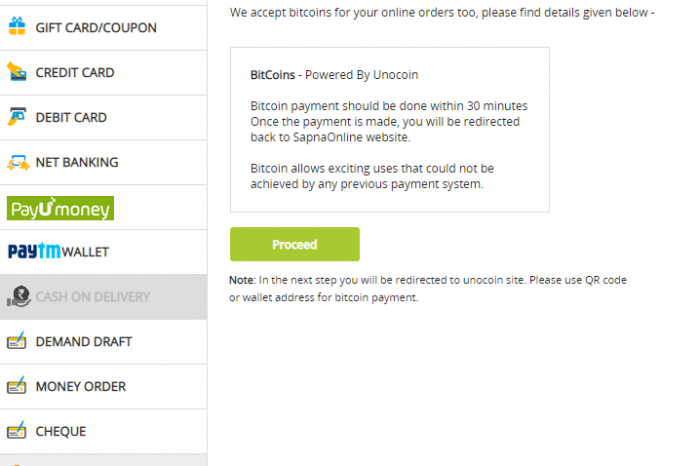Click the cheque icon at sidebar bottom
The height and width of the screenshot is (466, 700).
17,430
